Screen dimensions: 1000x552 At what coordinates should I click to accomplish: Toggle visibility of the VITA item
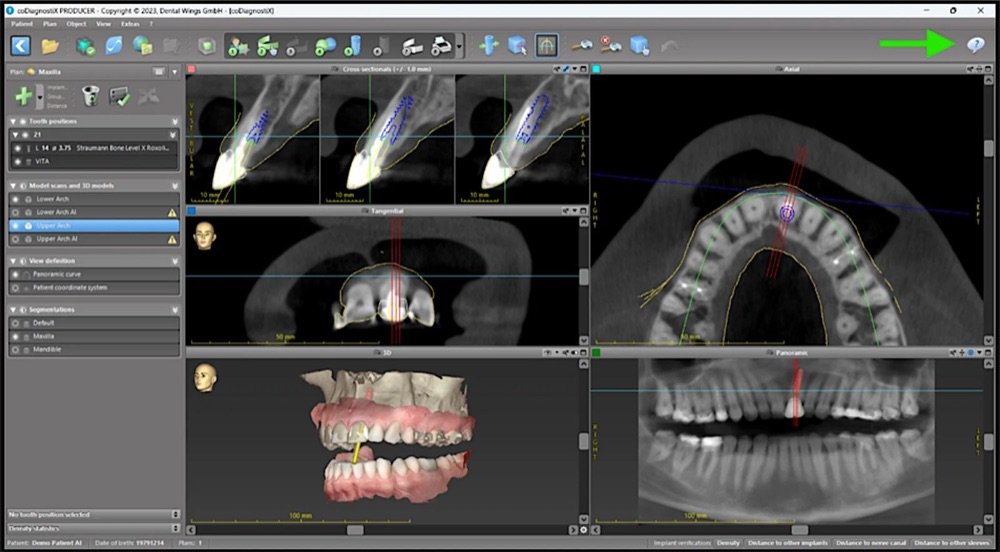(x=17, y=161)
